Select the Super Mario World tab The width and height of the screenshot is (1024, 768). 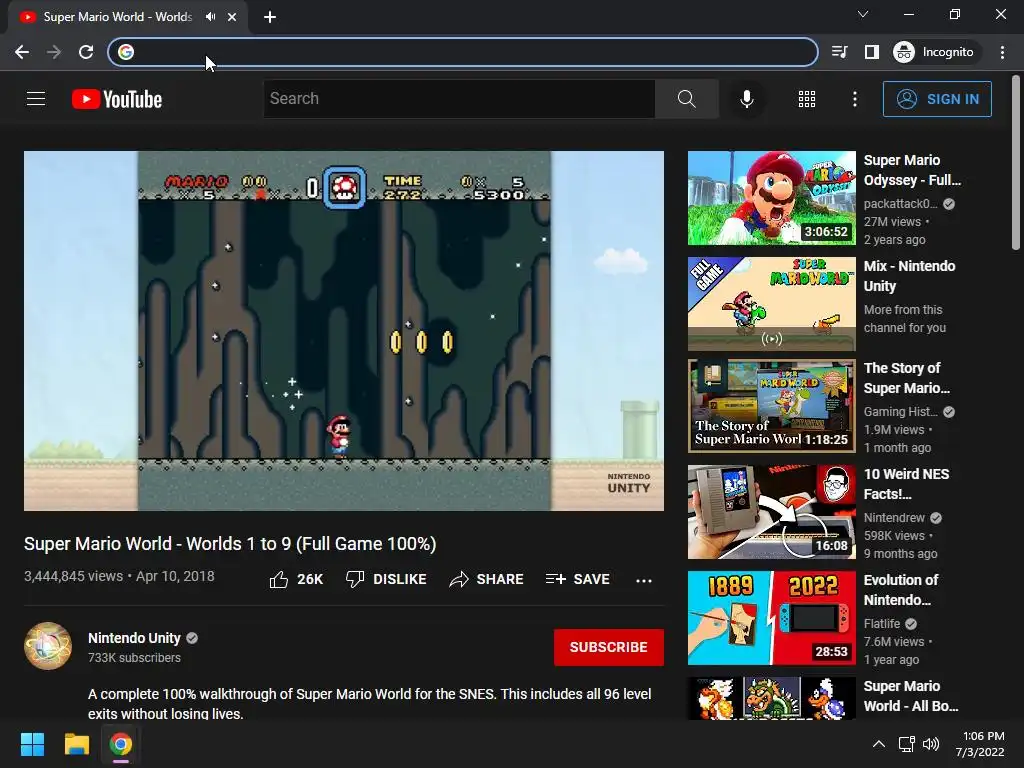click(127, 17)
